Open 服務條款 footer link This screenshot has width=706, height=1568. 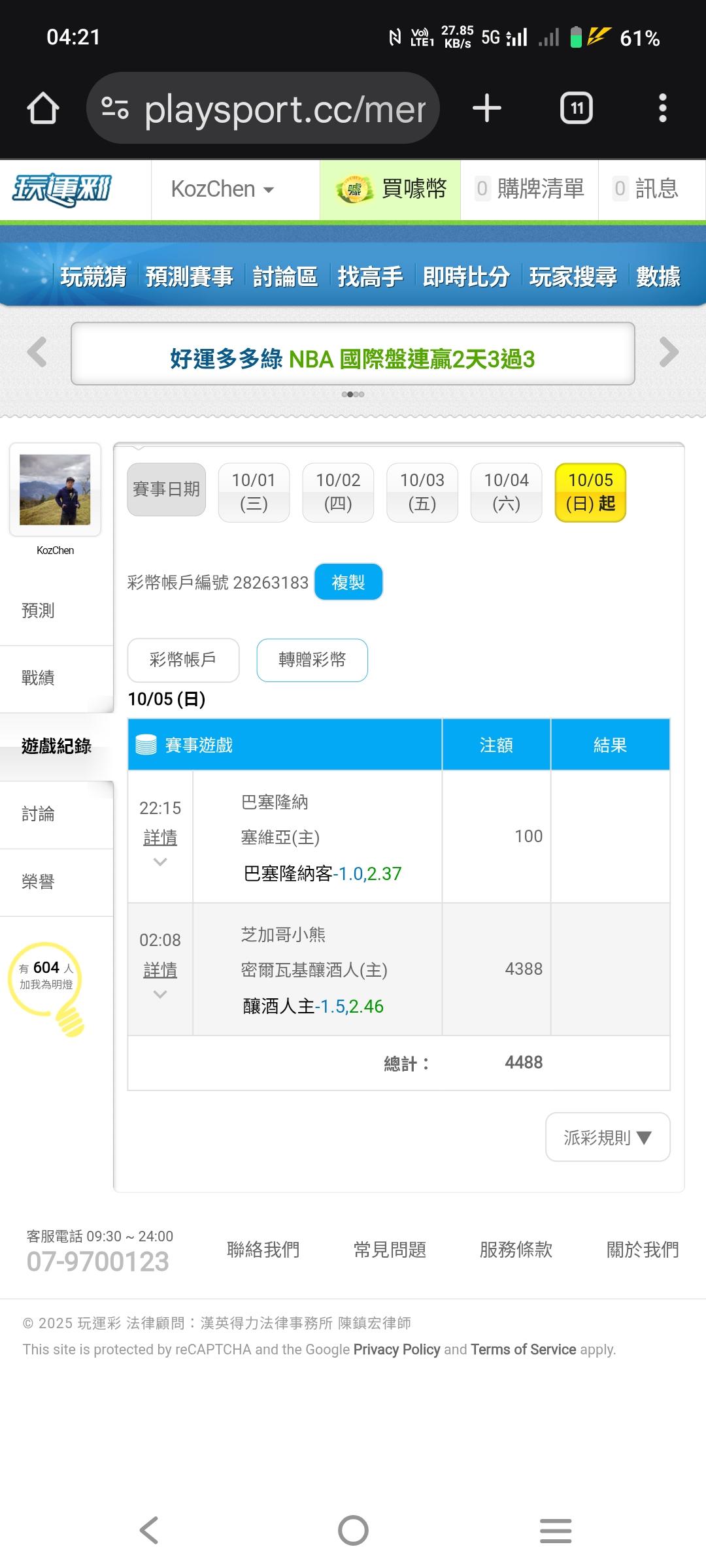516,1250
